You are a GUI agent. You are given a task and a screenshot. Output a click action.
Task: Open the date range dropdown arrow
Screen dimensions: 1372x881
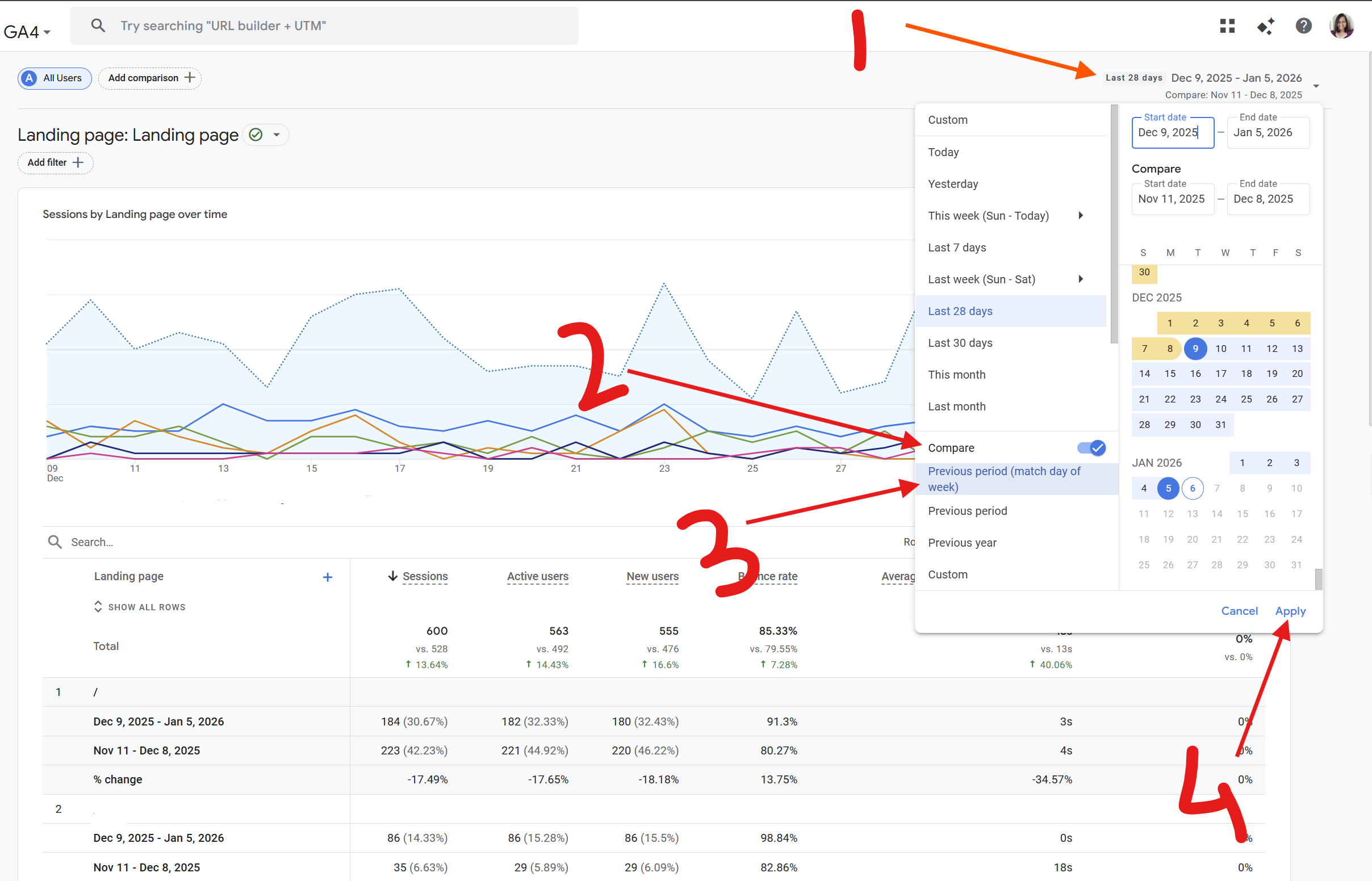[1316, 86]
